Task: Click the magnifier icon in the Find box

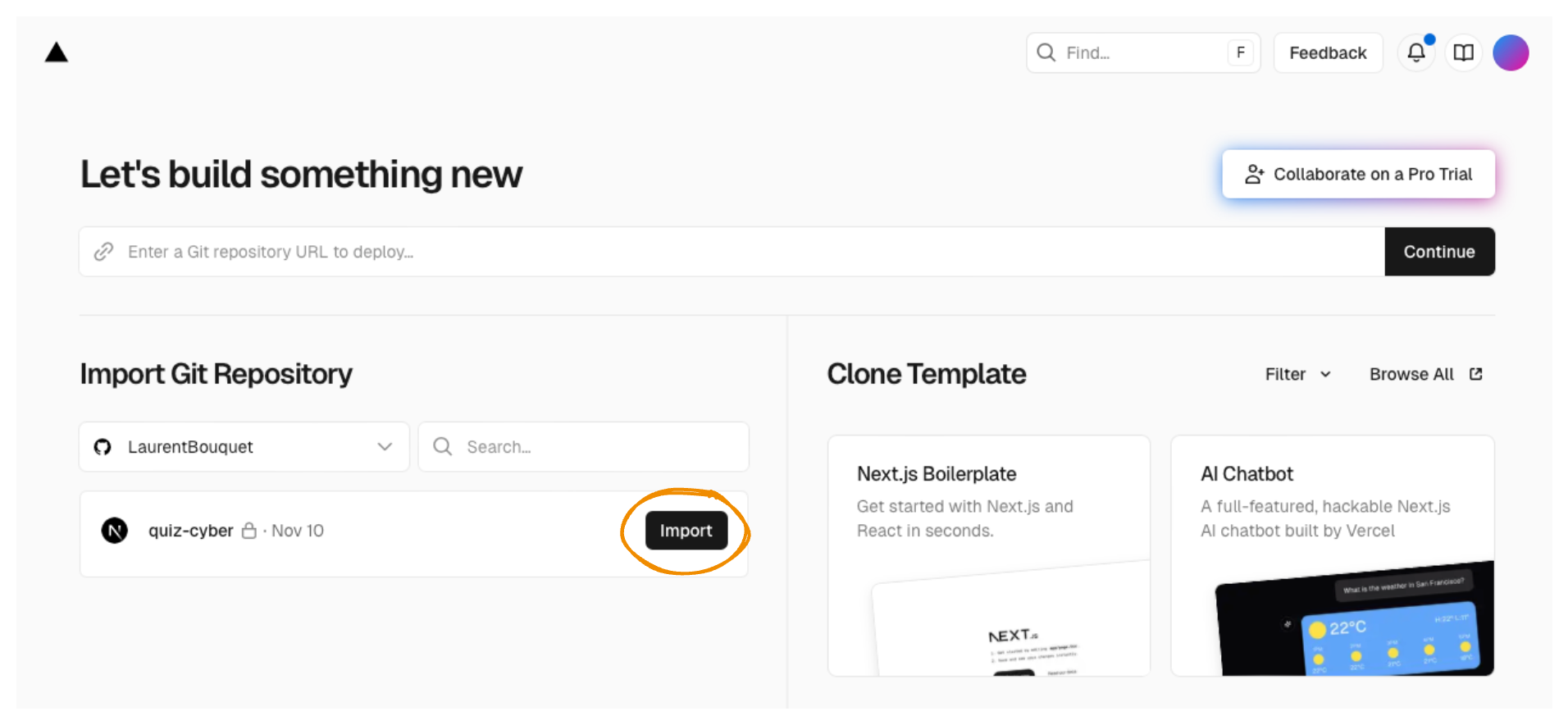Action: 1046,52
